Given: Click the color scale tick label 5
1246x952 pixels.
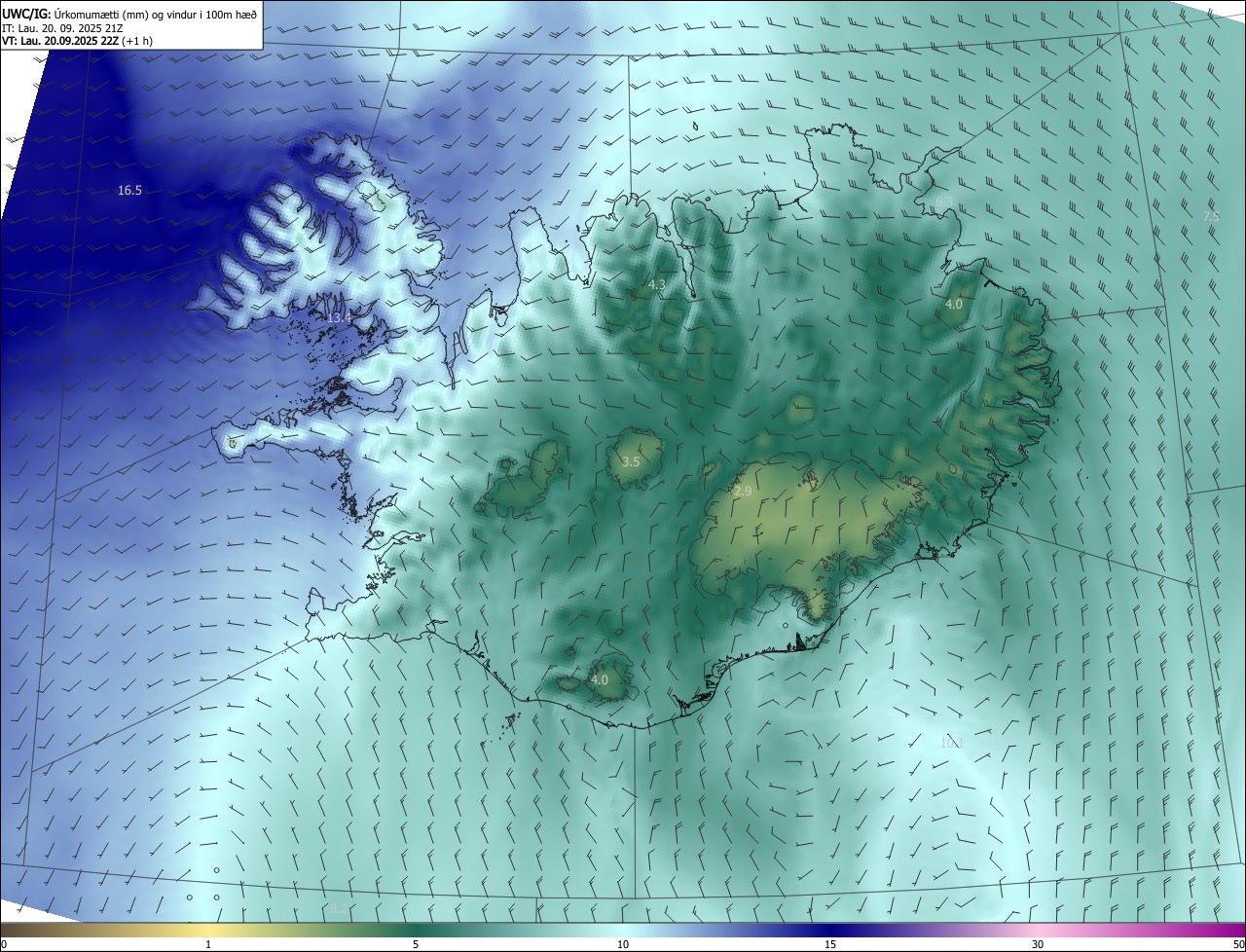Looking at the screenshot, I should coord(416,944).
